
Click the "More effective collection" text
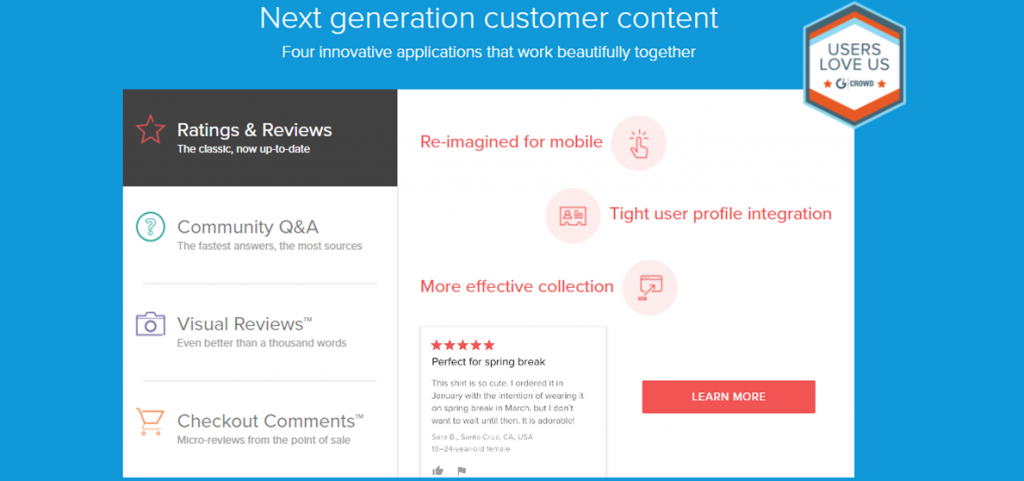[x=516, y=286]
